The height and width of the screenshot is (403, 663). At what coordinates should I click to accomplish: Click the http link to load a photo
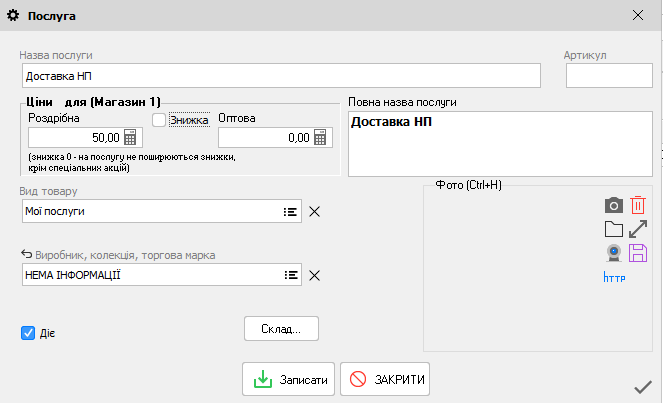614,277
